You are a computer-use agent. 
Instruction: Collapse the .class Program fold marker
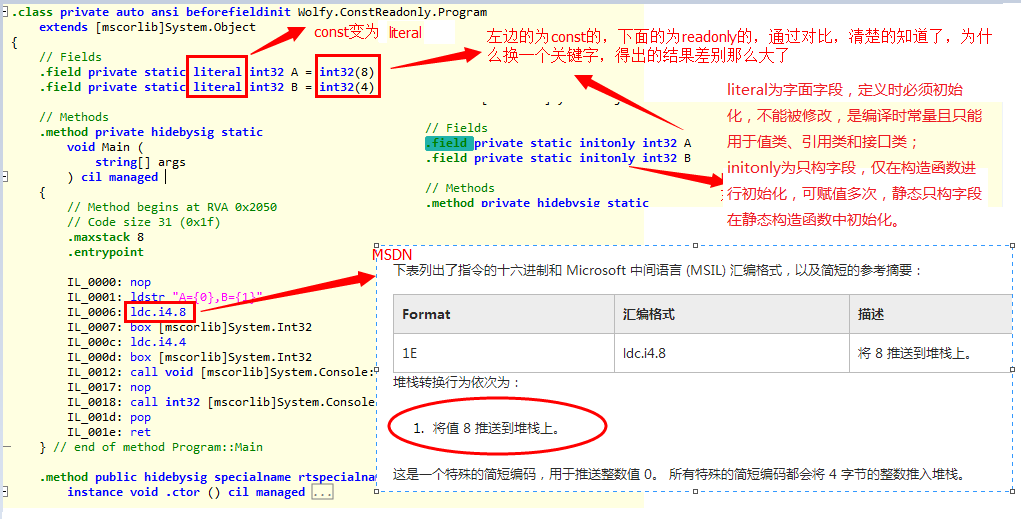click(x=5, y=12)
